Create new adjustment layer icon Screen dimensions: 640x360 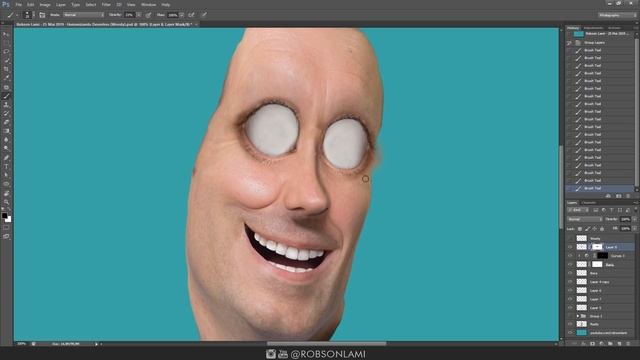pos(601,344)
